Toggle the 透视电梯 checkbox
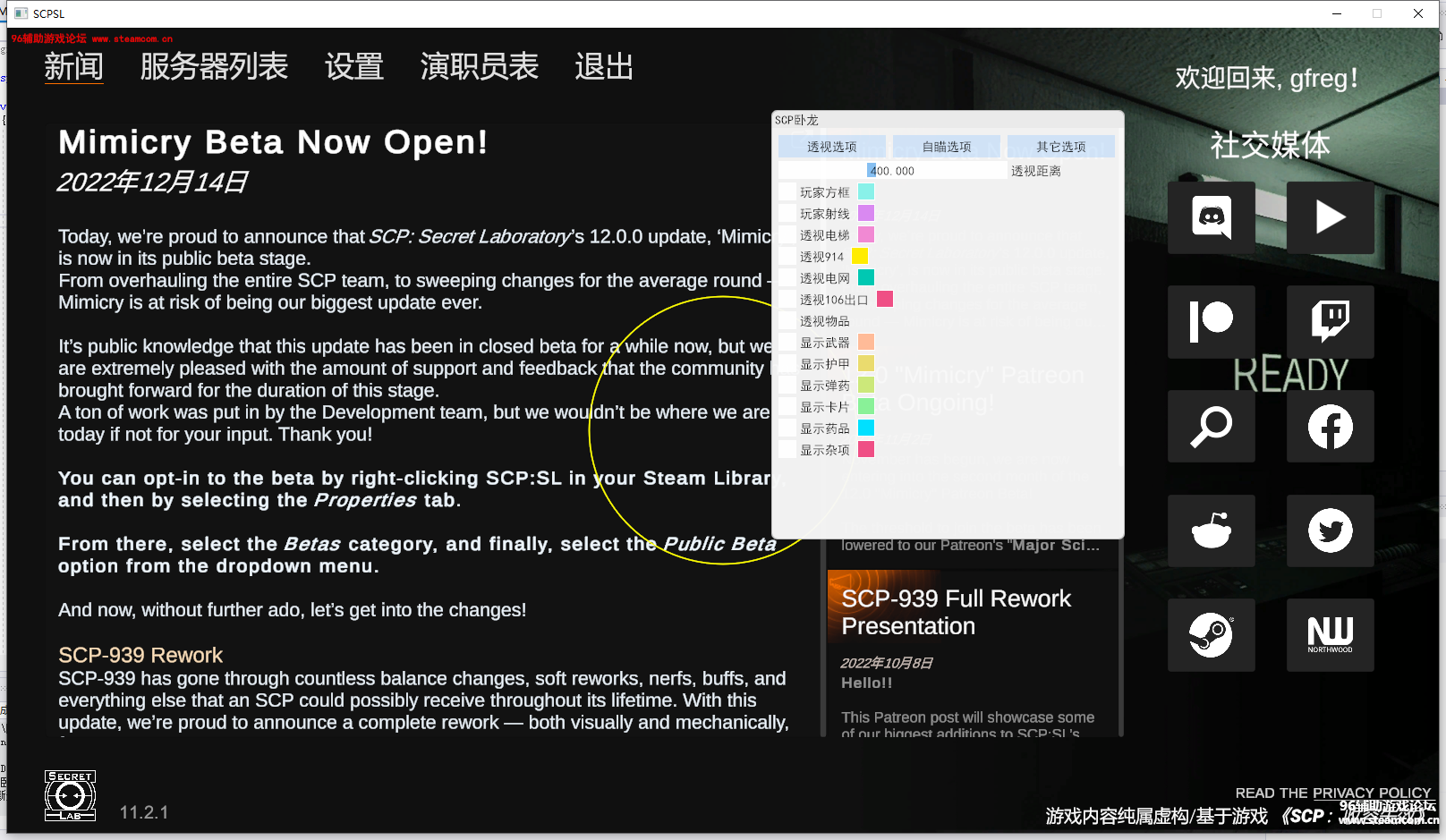Screen dimensions: 1446x840 click(x=787, y=235)
